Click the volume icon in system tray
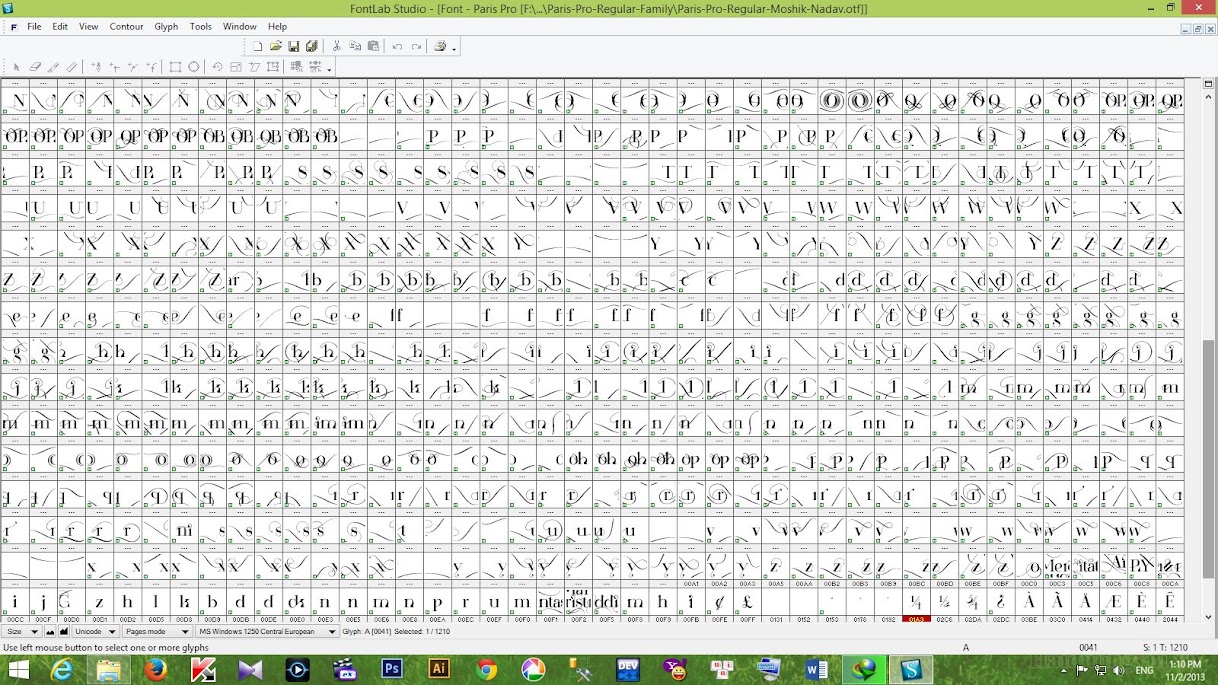Screen dimensions: 1218x685 1118,670
